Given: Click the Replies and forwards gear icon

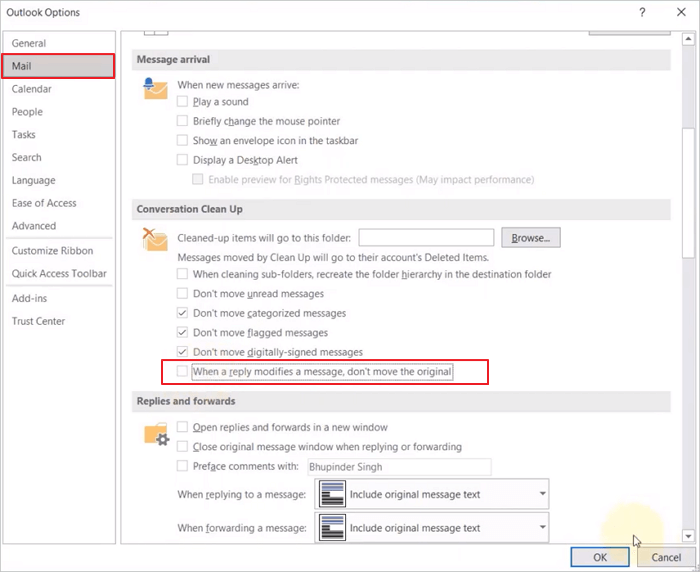Looking at the screenshot, I should tap(156, 433).
